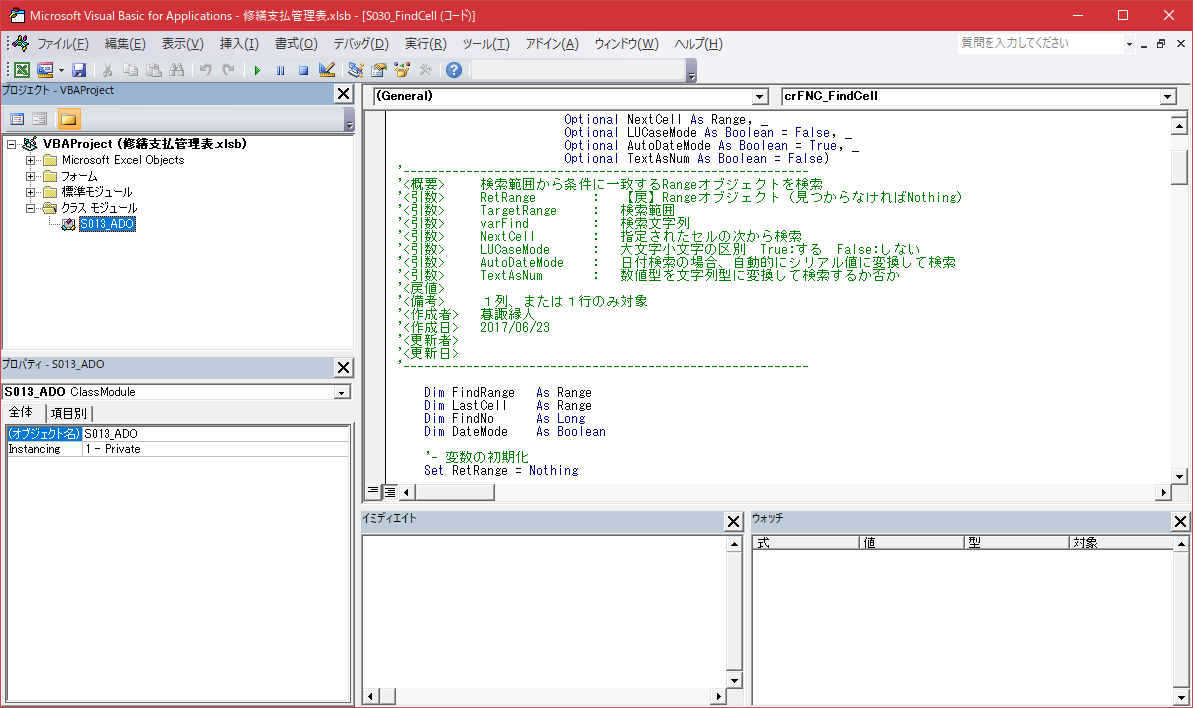1193x708 pixels.
Task: Expand the Microsoft Excel Objects folder
Action: pos(30,160)
